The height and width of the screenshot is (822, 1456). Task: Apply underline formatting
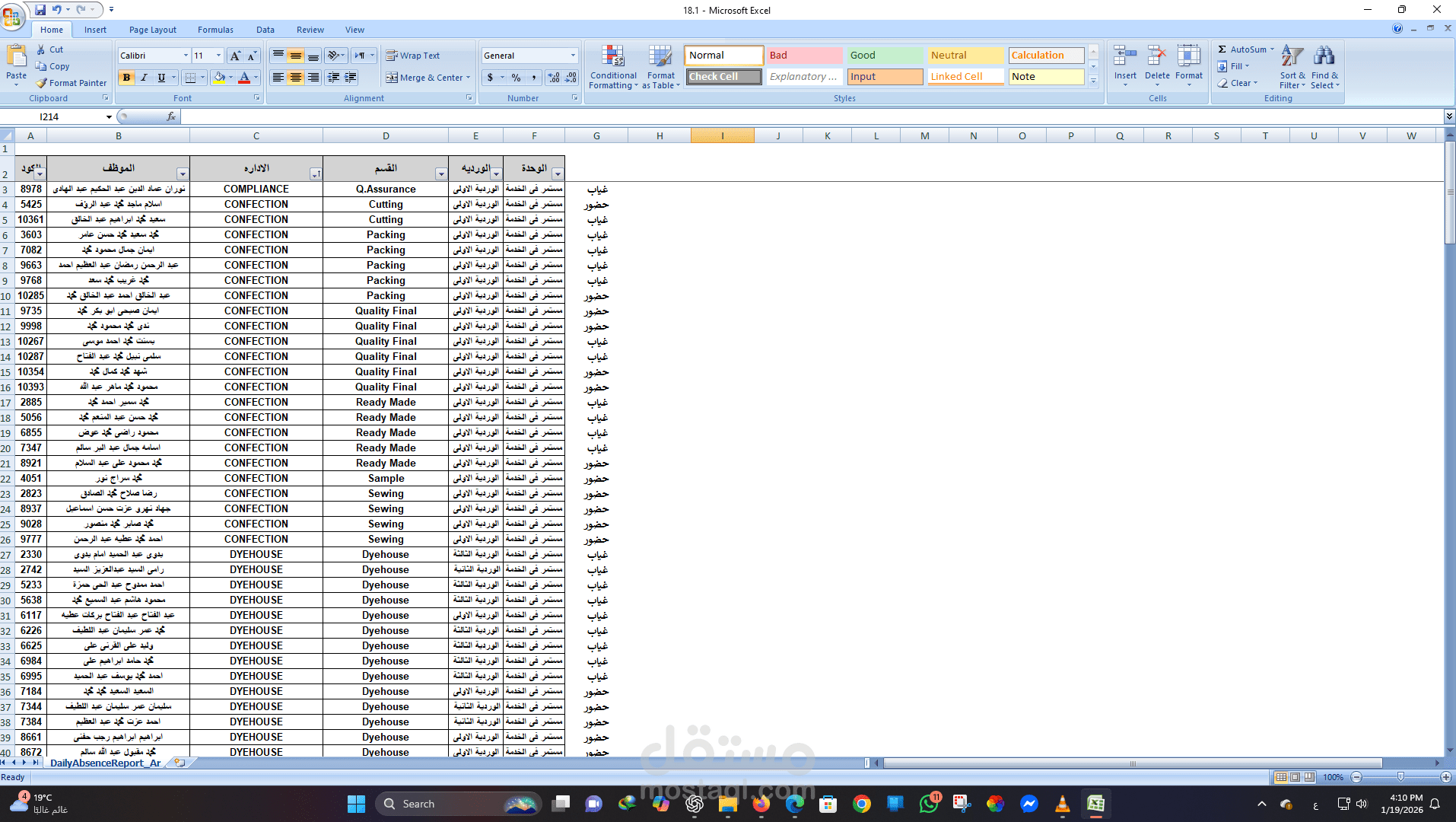[161, 78]
